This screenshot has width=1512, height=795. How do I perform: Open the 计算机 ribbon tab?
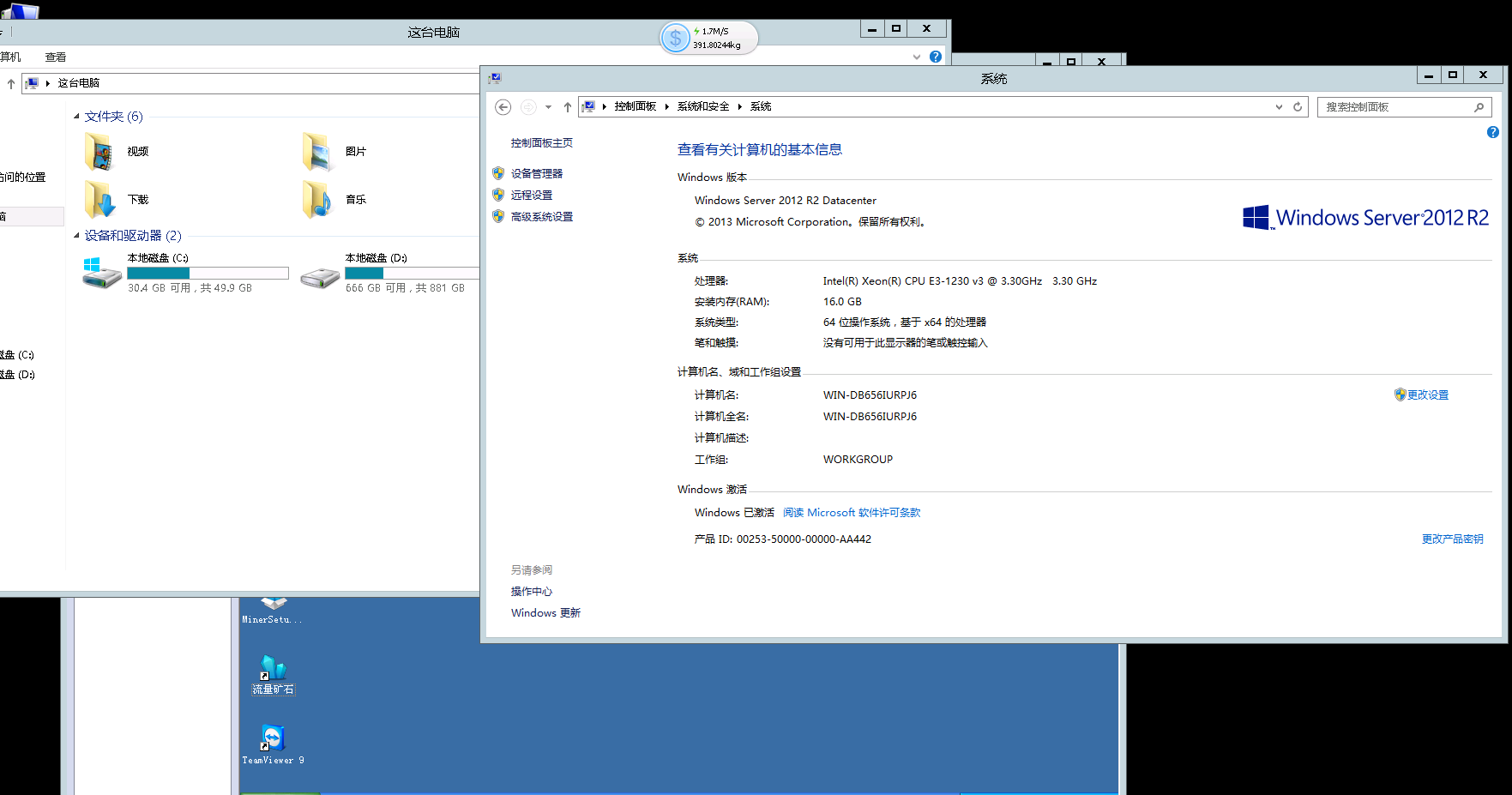10,57
